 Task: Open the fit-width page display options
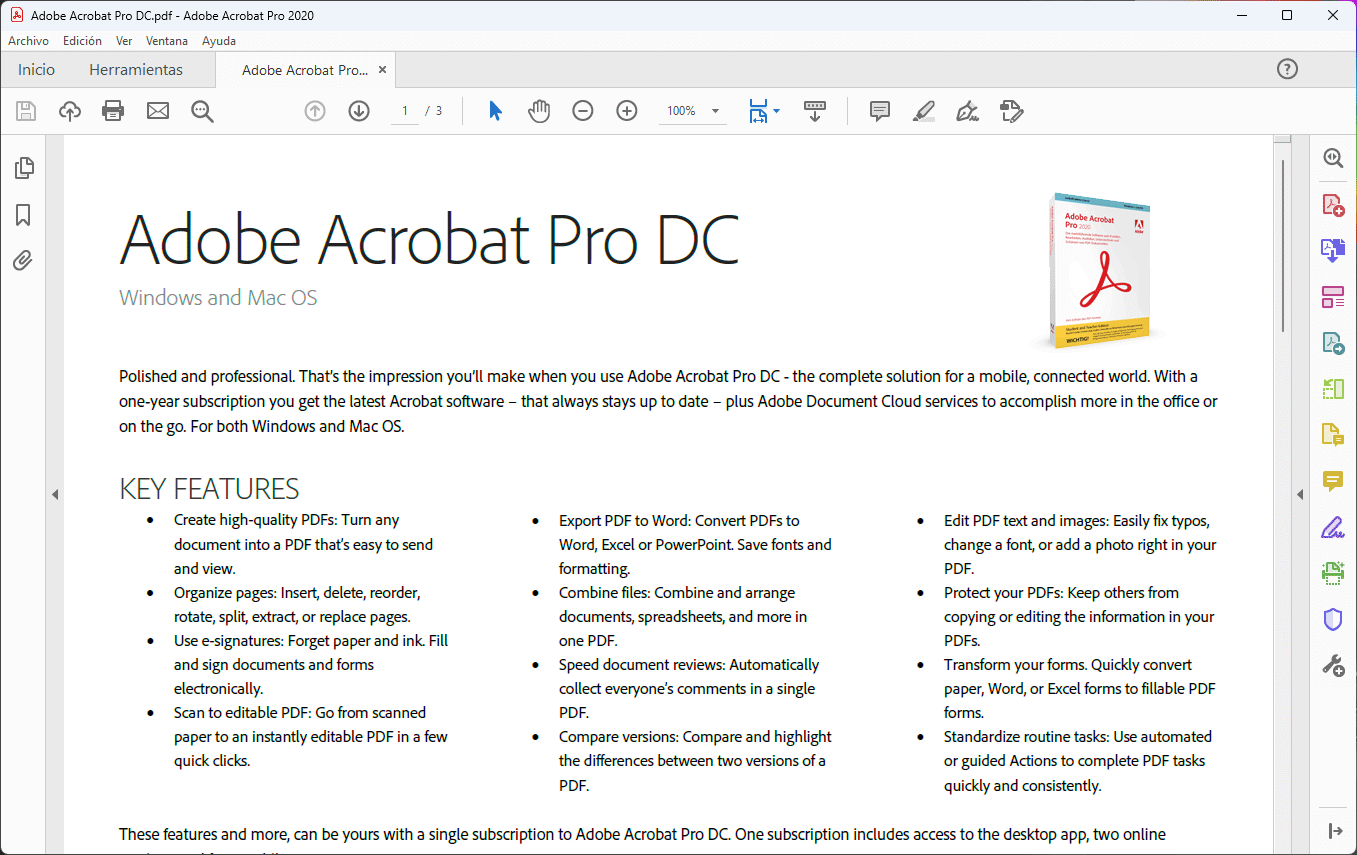764,111
